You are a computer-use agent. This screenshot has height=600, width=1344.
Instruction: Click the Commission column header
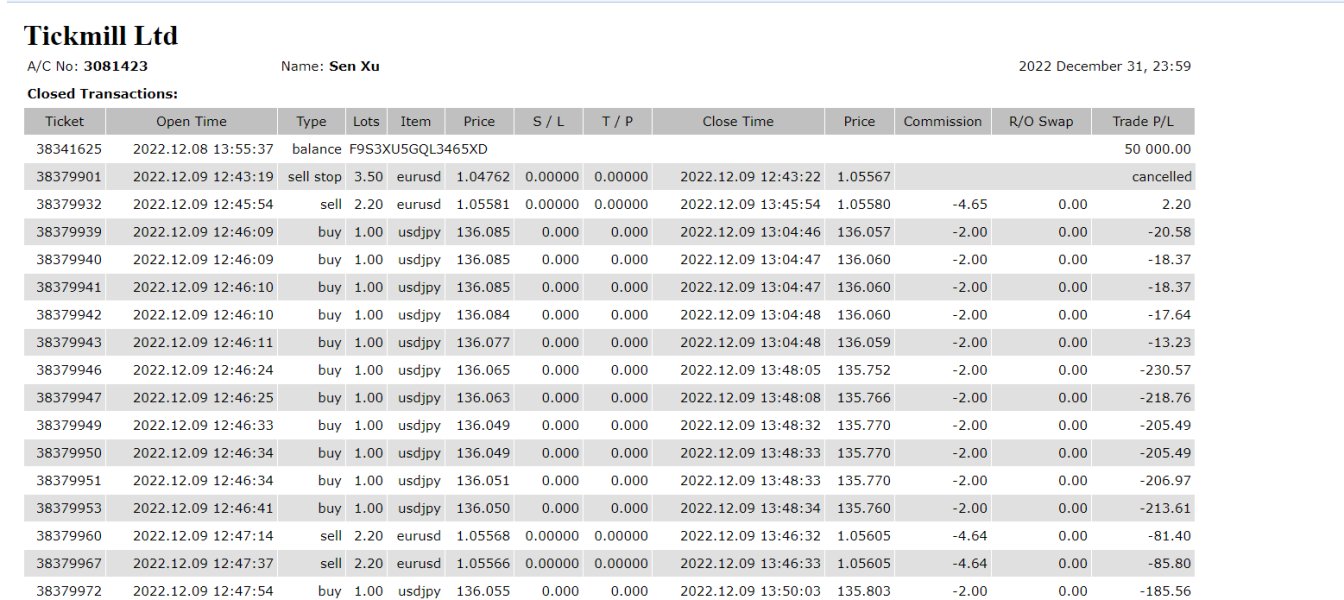coord(943,121)
